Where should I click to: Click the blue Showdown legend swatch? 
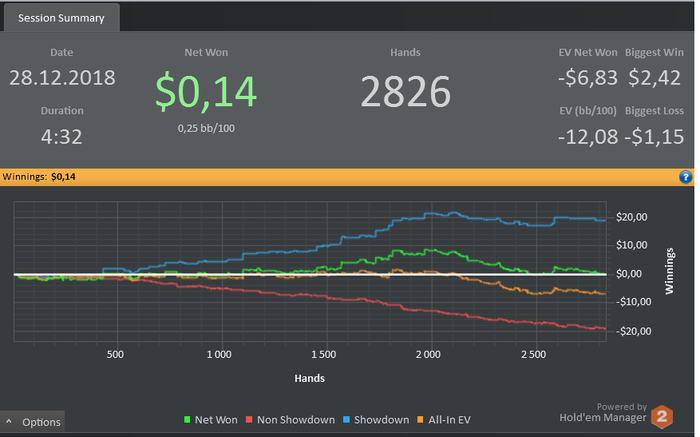346,420
